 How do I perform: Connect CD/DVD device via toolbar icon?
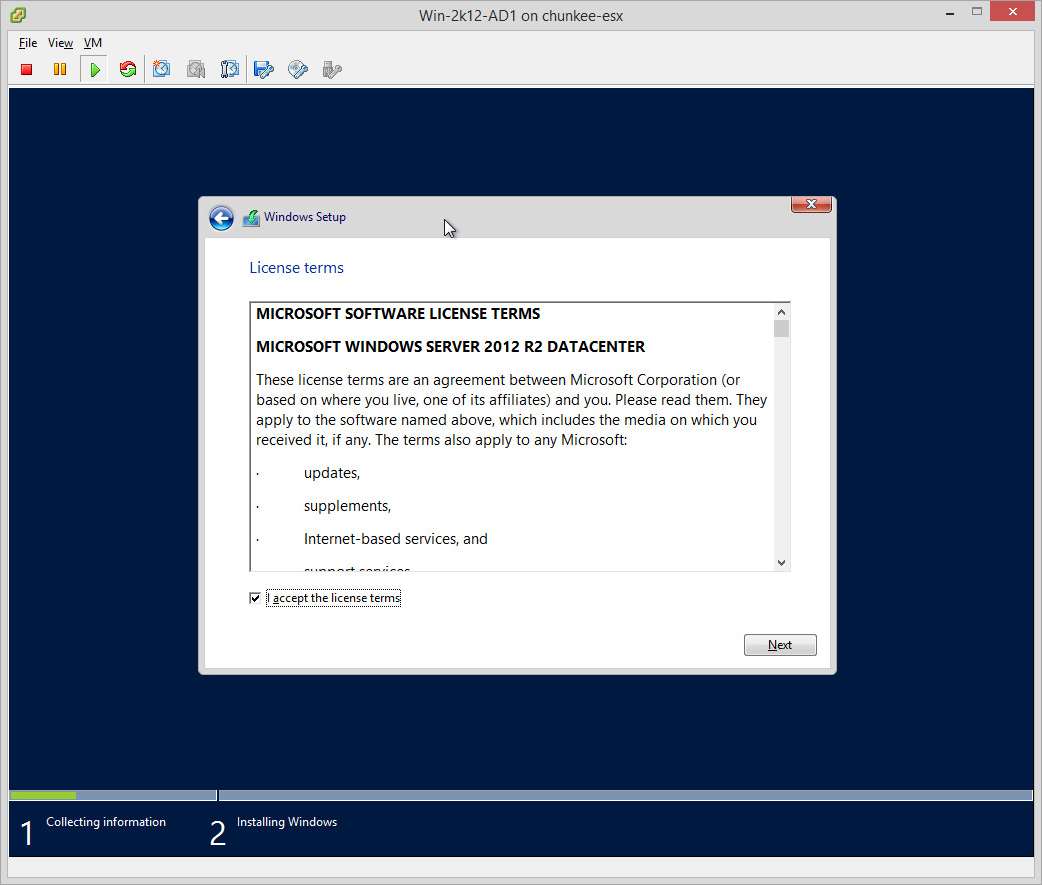[298, 69]
